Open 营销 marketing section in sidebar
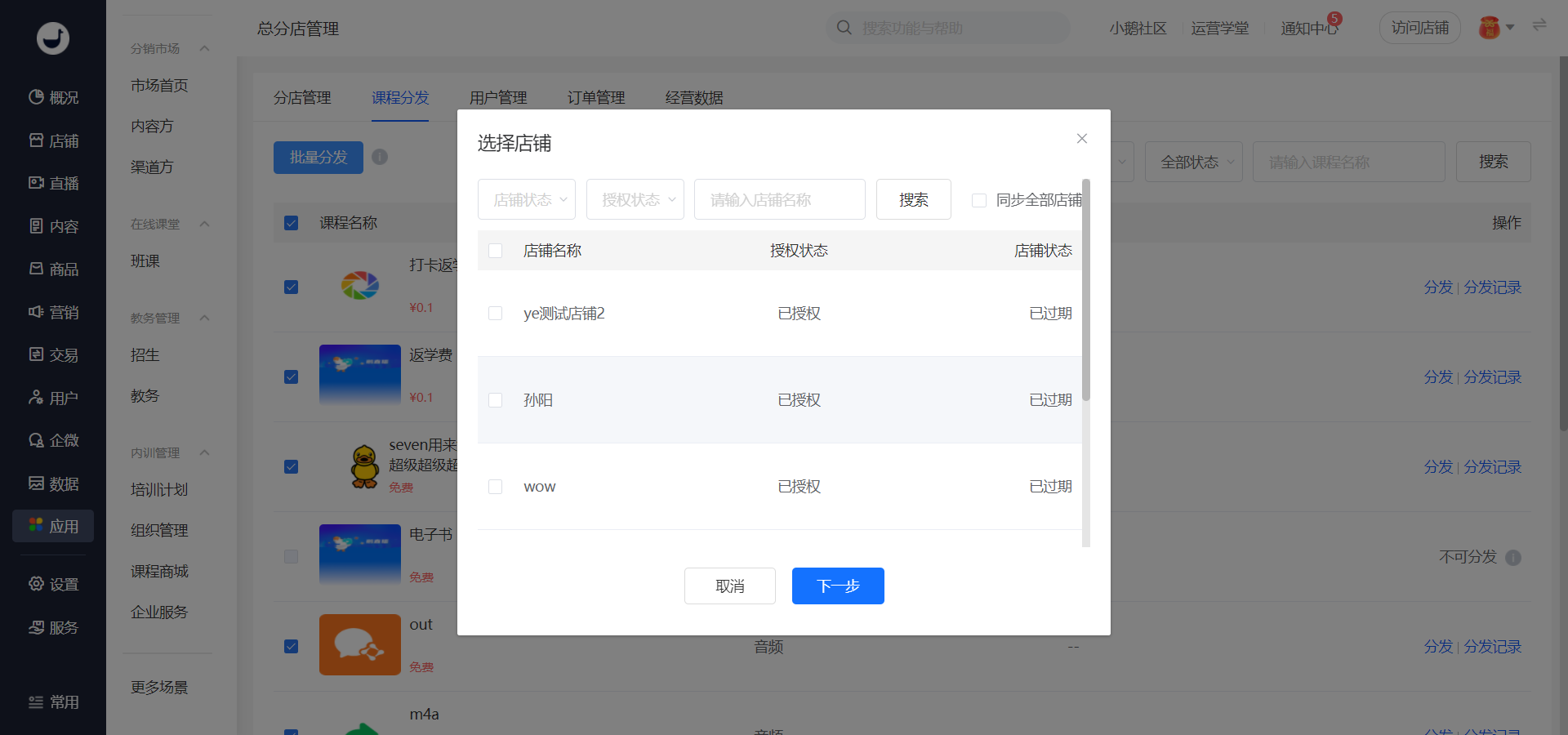 pyautogui.click(x=53, y=312)
